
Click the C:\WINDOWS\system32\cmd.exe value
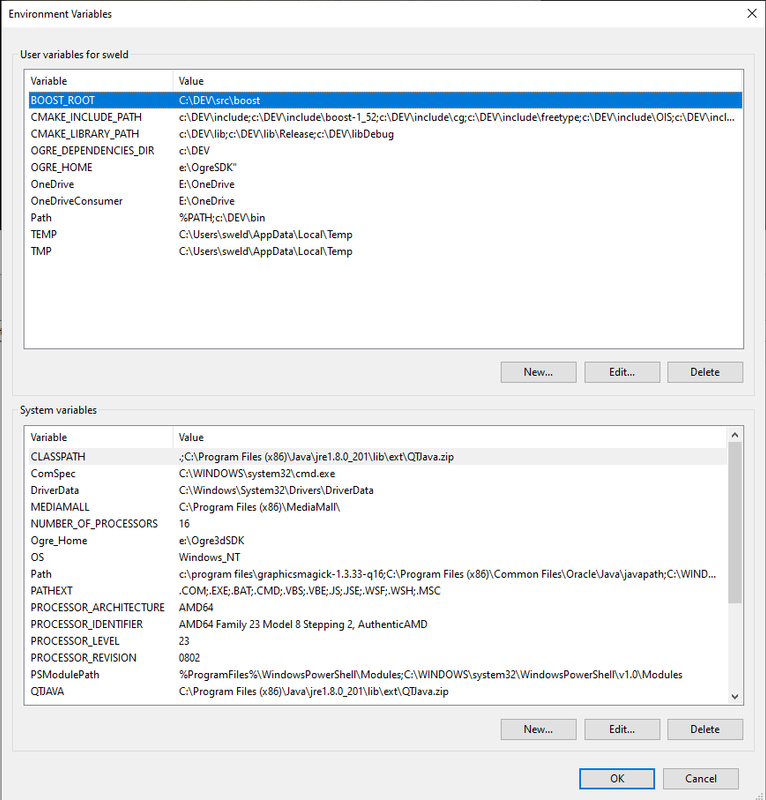pyautogui.click(x=257, y=473)
